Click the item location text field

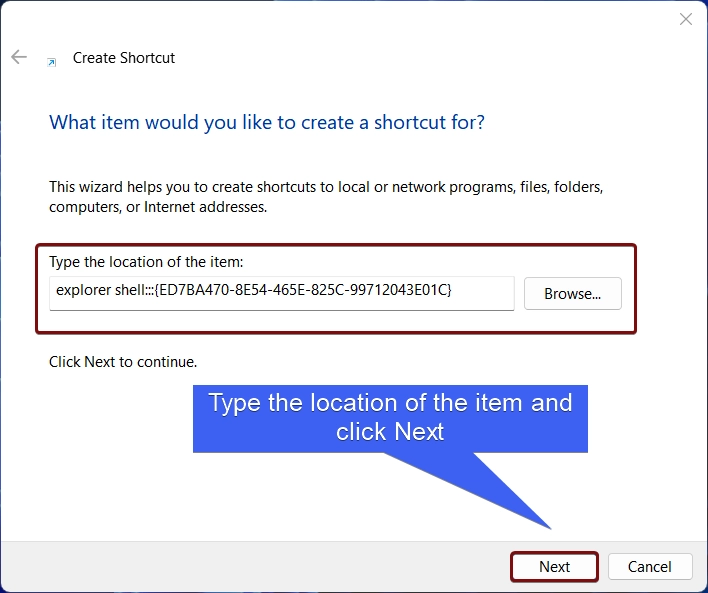click(x=282, y=293)
